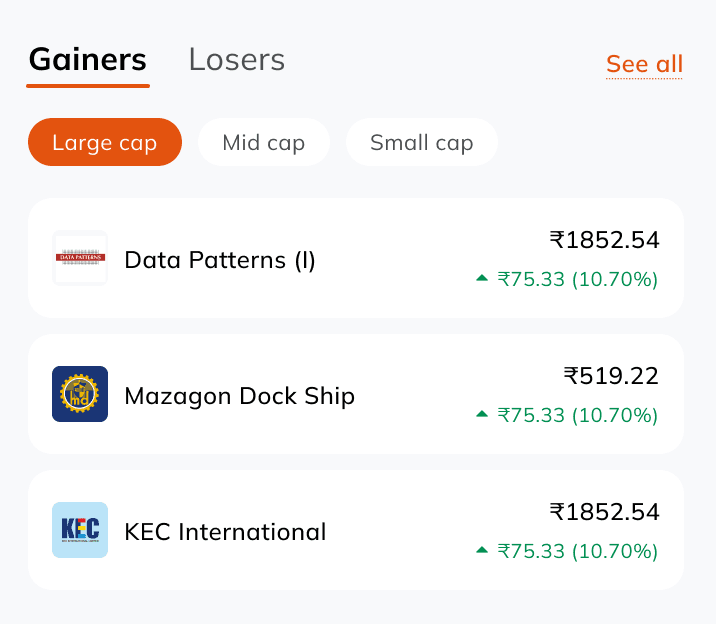Click green up arrow in Mazagon Dock row
Screen dimensions: 716x624
click(482, 414)
